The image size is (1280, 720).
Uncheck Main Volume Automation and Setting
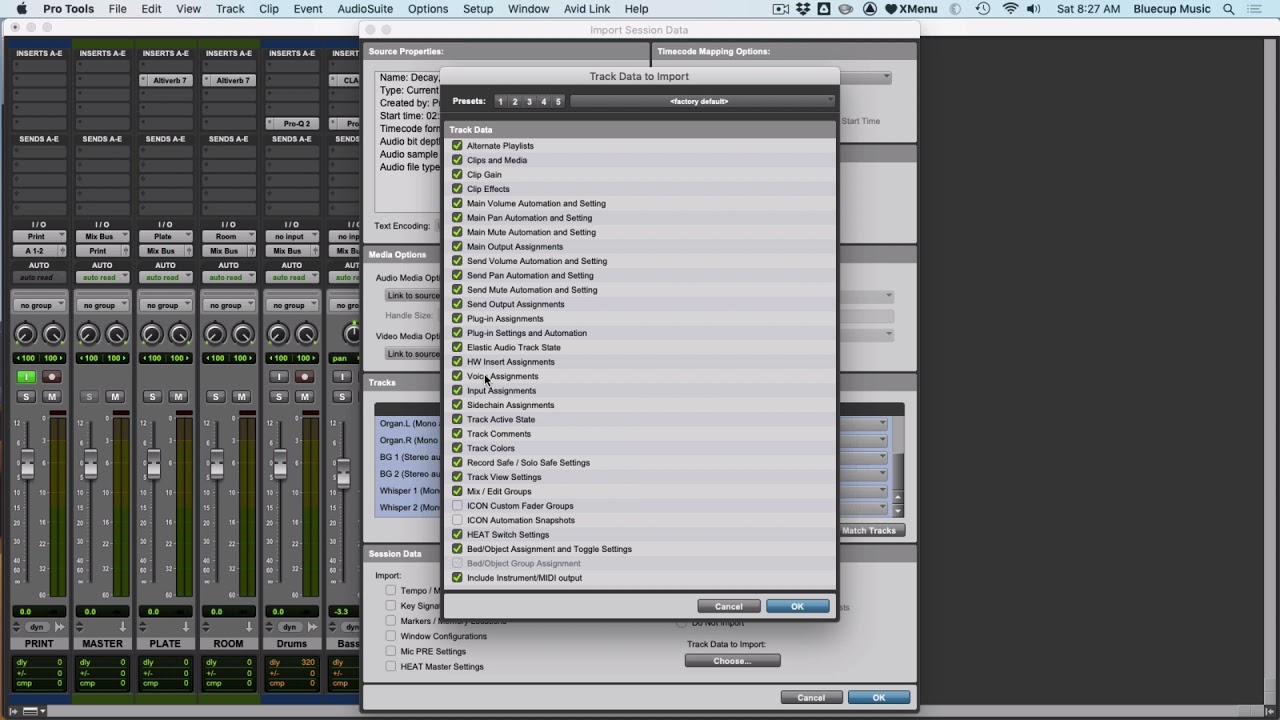point(457,203)
